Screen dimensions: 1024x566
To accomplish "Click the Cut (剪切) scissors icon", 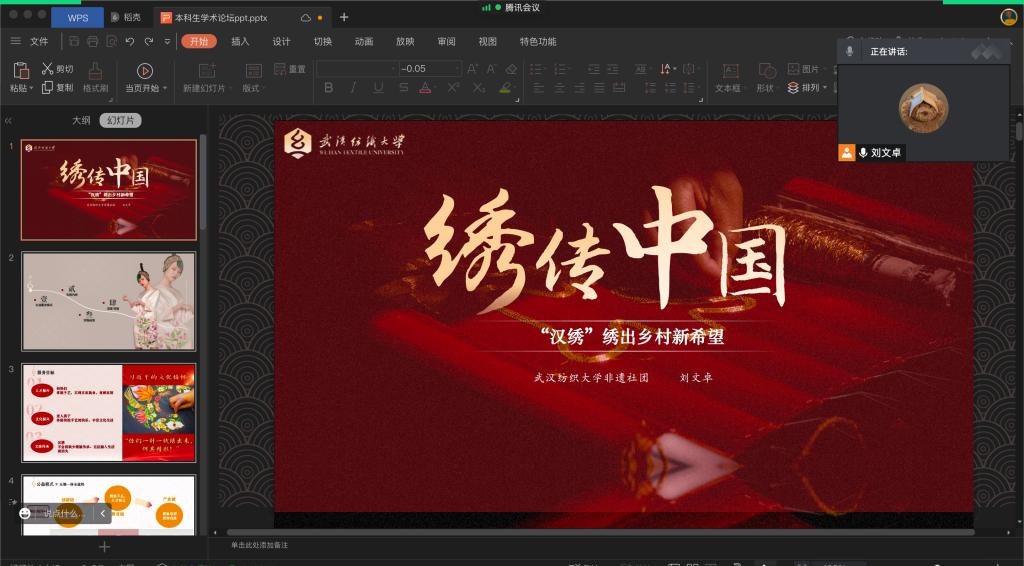I will [x=47, y=69].
